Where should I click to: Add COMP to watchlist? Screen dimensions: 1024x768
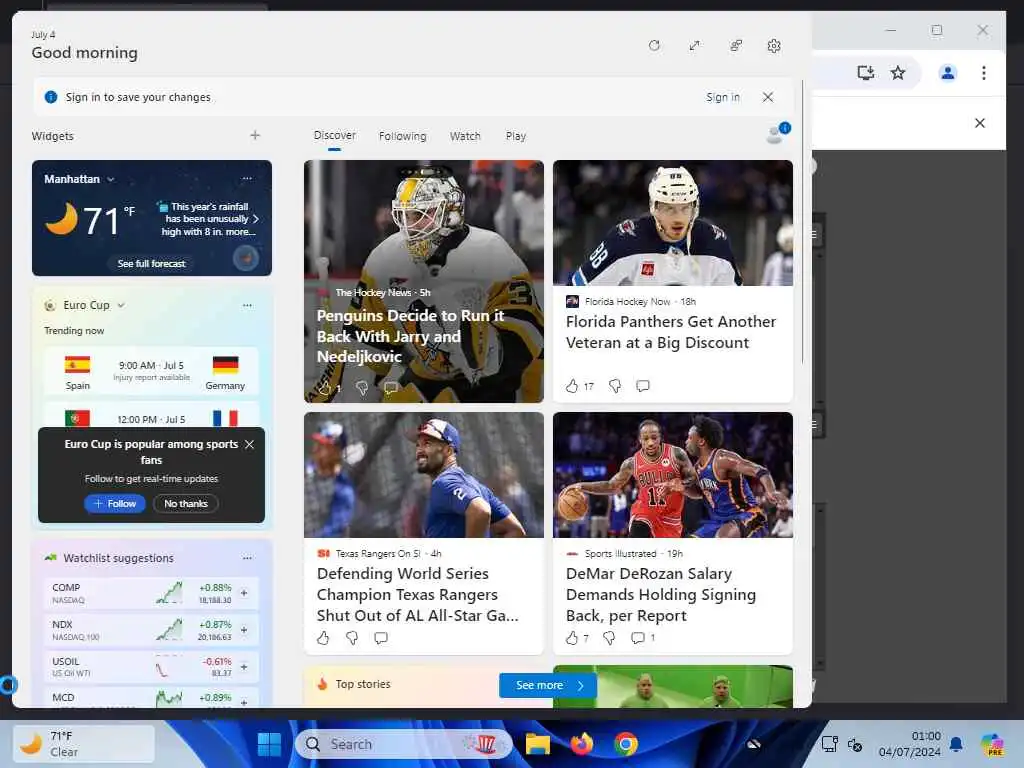point(244,593)
